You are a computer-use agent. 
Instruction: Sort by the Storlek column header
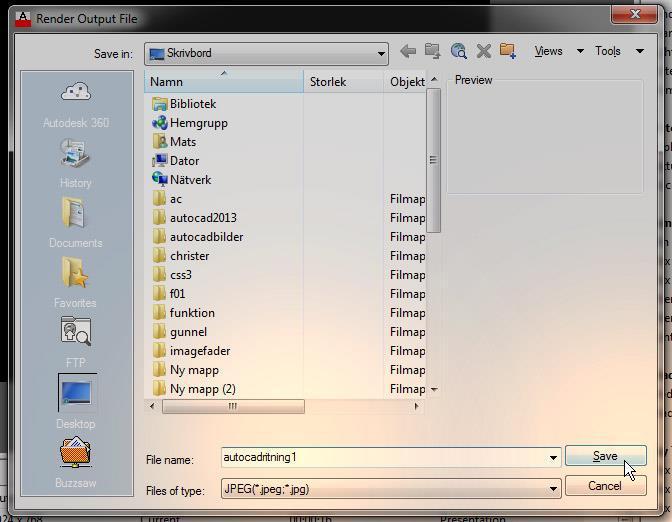point(343,81)
